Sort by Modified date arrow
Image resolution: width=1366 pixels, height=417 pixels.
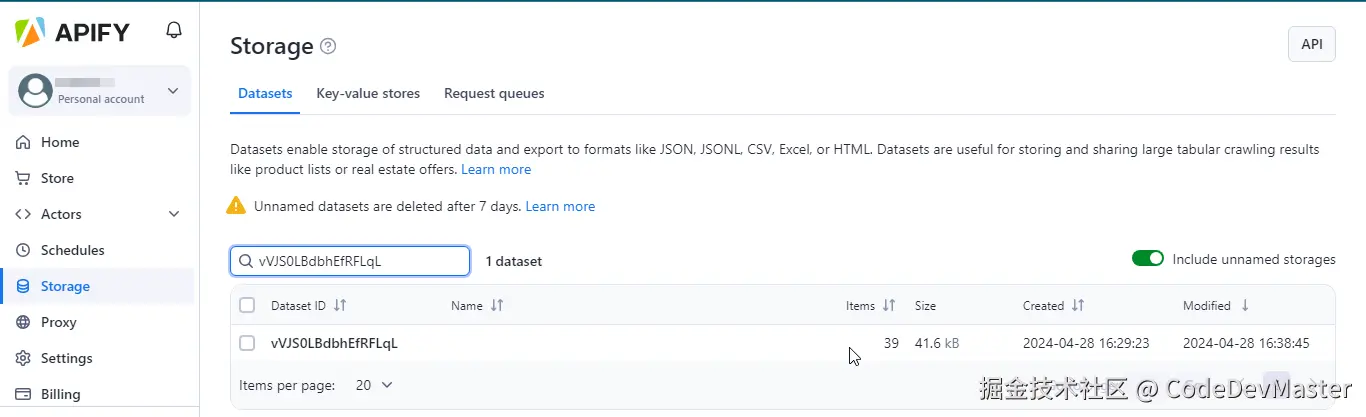(x=1245, y=305)
